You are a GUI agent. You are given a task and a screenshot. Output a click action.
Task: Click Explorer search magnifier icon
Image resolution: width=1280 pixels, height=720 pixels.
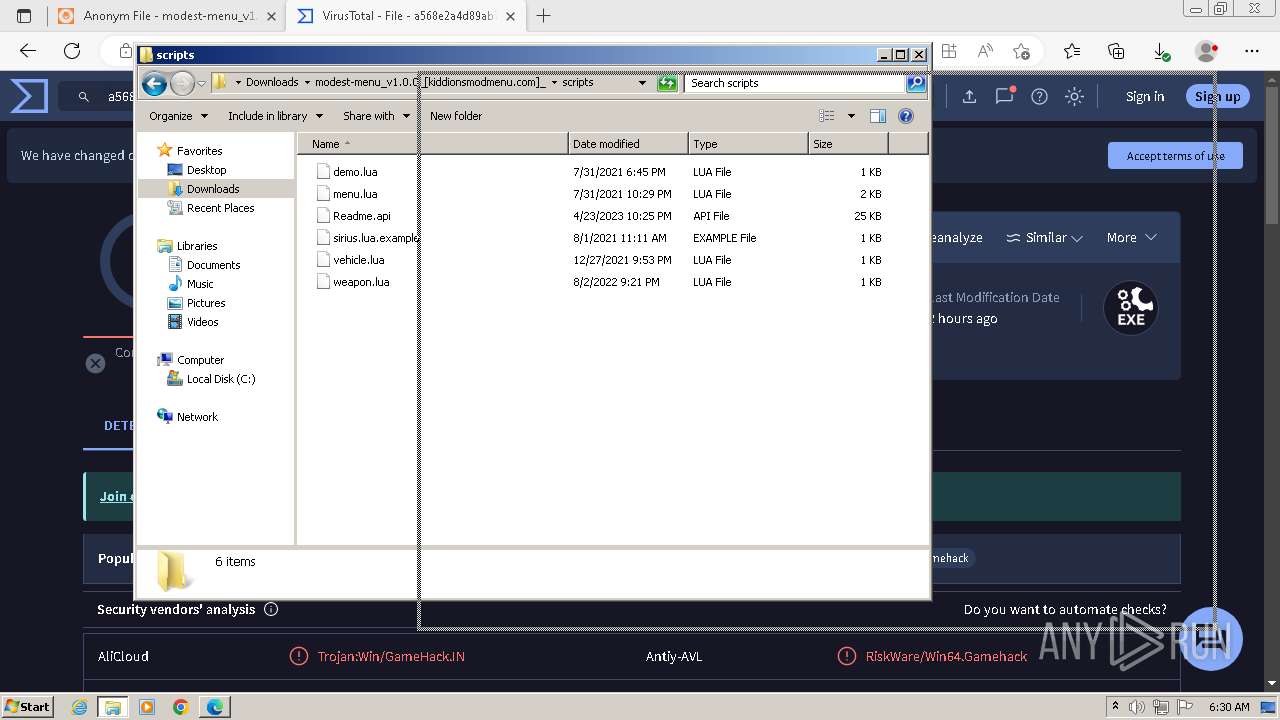(916, 83)
